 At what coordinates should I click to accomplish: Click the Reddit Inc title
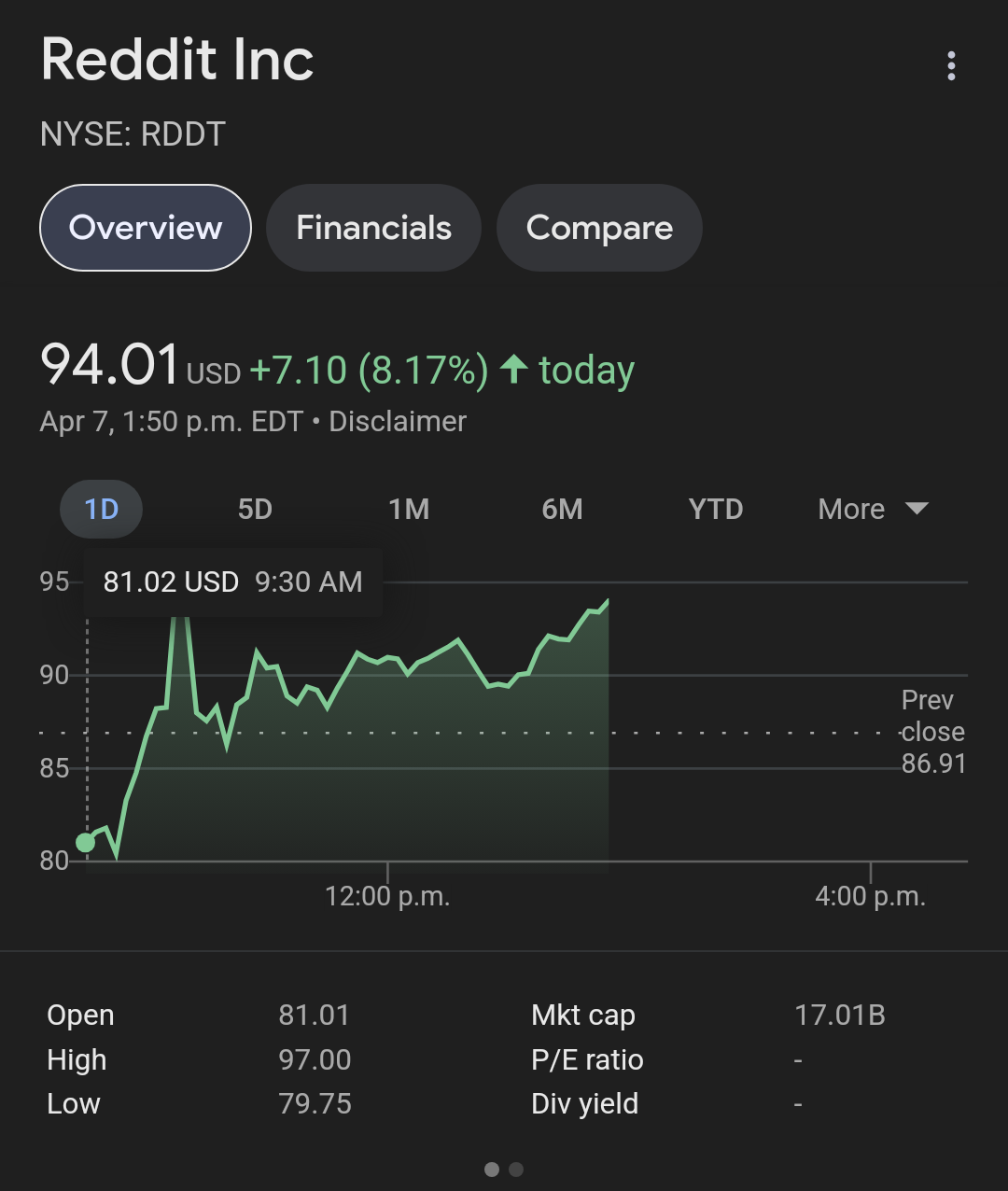(x=177, y=60)
